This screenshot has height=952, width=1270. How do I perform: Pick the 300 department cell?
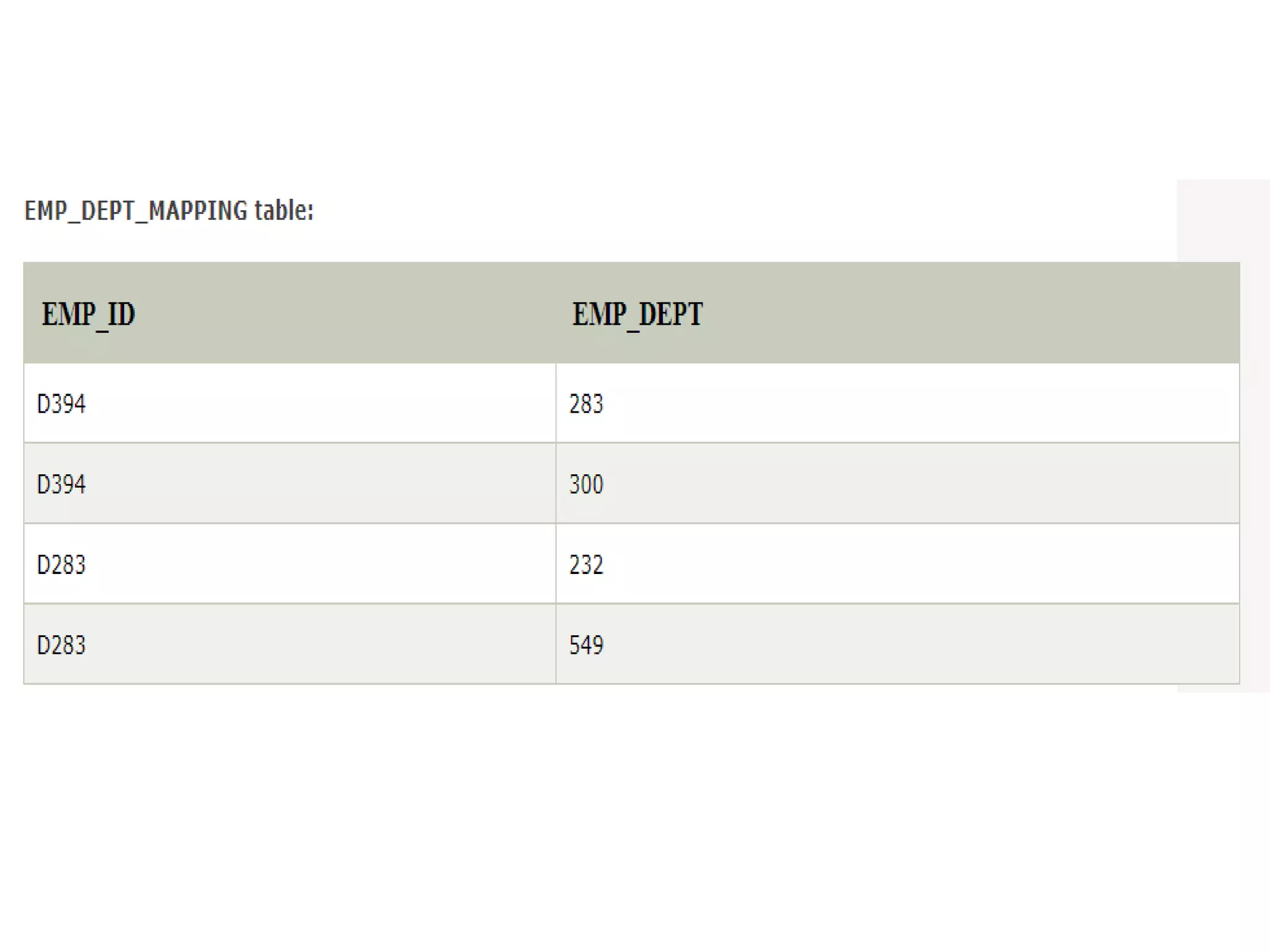pos(586,484)
